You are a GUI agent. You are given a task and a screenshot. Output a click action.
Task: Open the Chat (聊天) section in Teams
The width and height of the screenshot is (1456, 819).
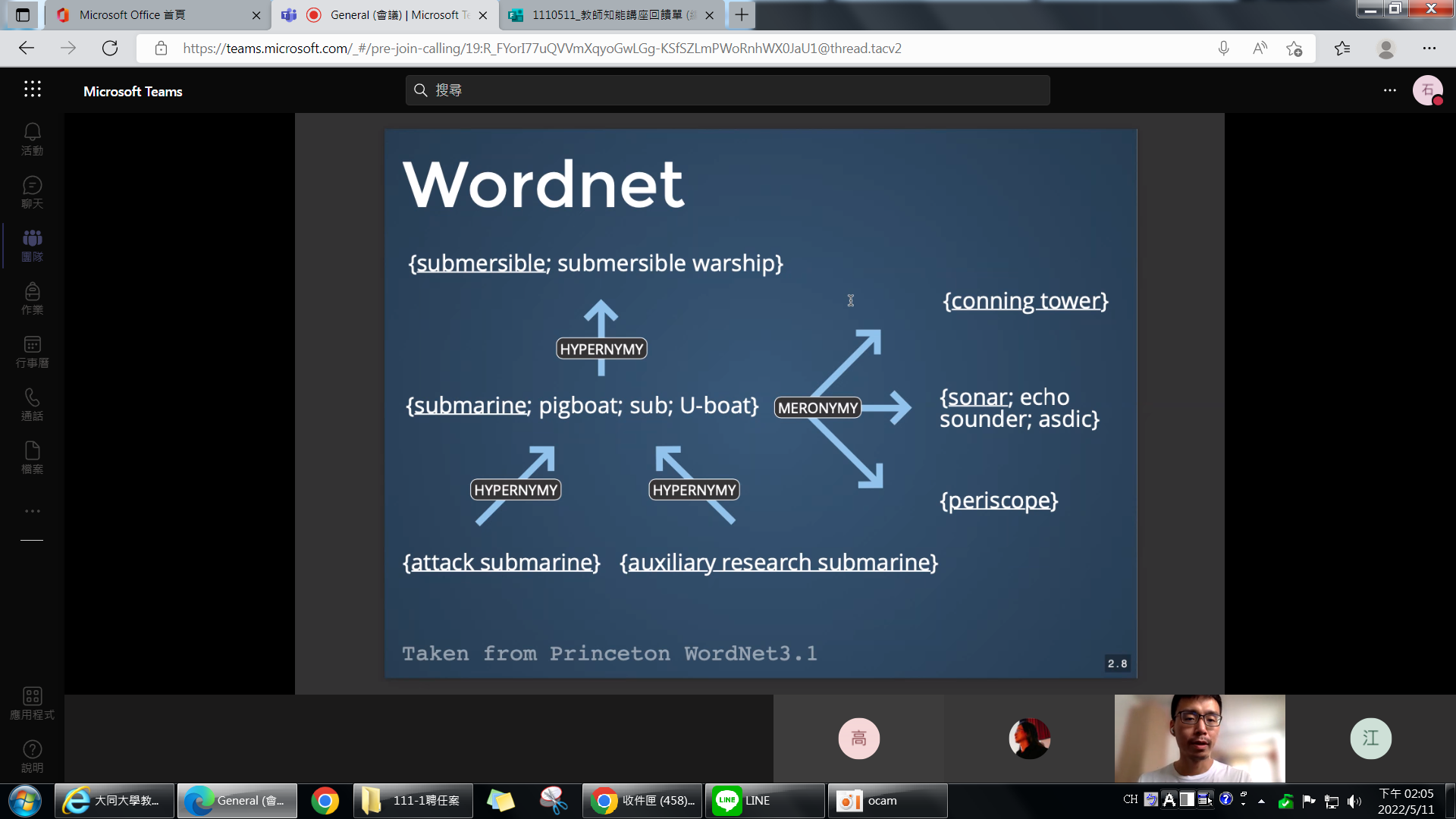[32, 191]
